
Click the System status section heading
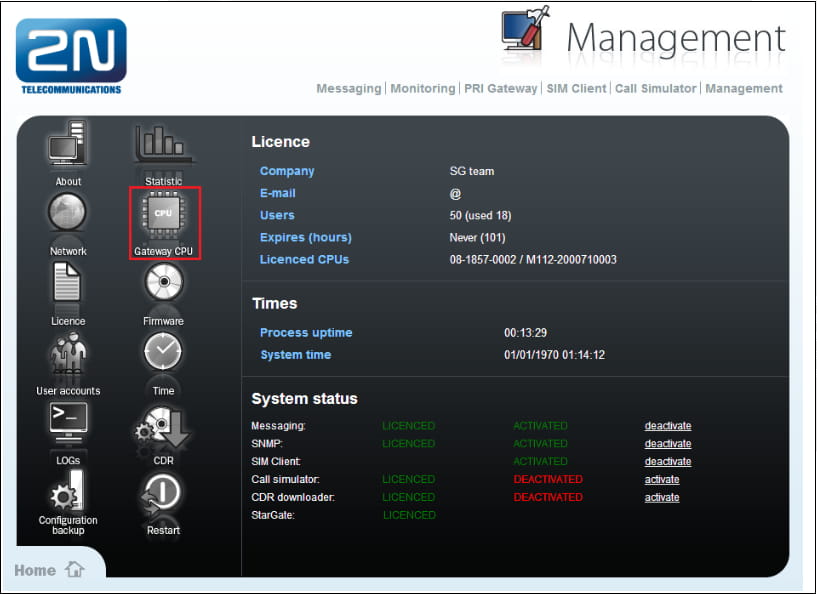pyautogui.click(x=304, y=399)
